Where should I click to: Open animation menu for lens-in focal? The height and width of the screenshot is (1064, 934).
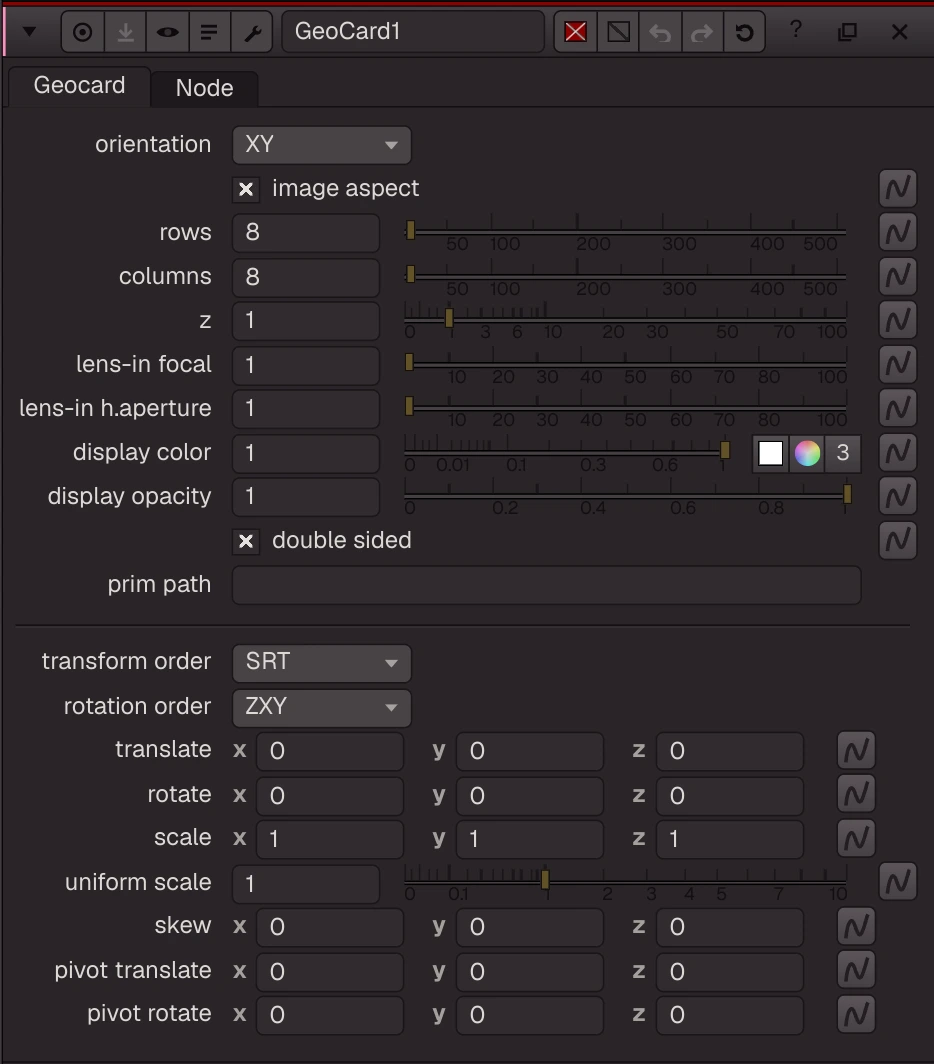pos(898,364)
